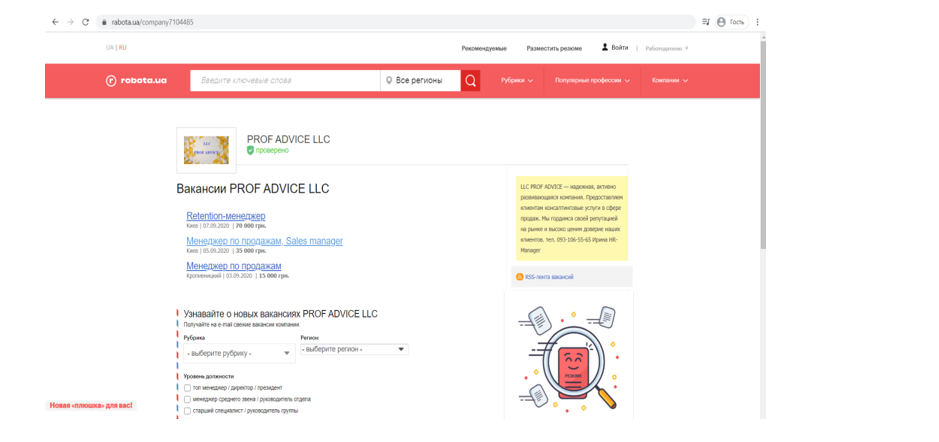
Task: Go to Работодателю section
Action: pyautogui.click(x=667, y=49)
